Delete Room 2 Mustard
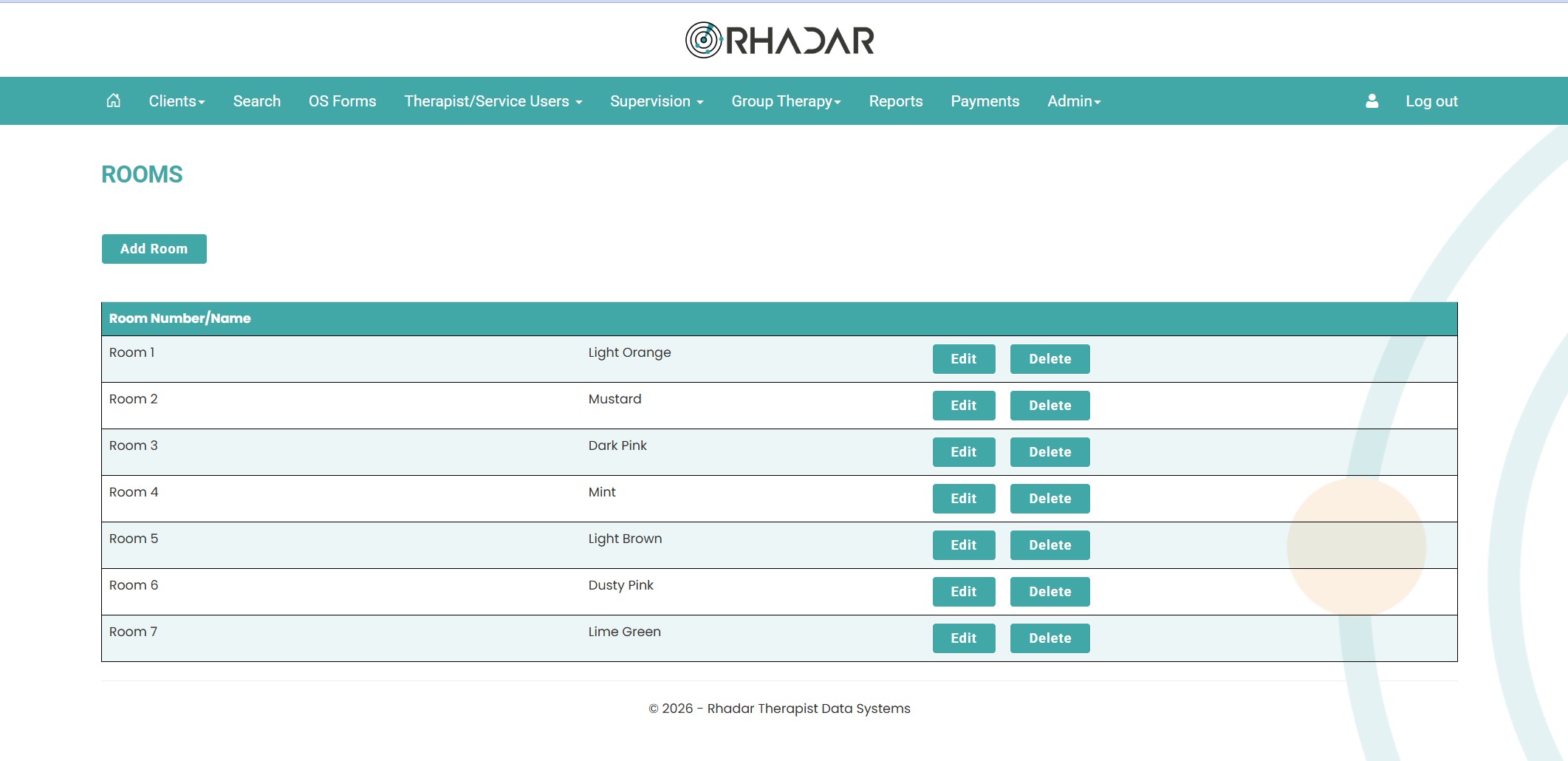The width and height of the screenshot is (1568, 761). point(1050,406)
